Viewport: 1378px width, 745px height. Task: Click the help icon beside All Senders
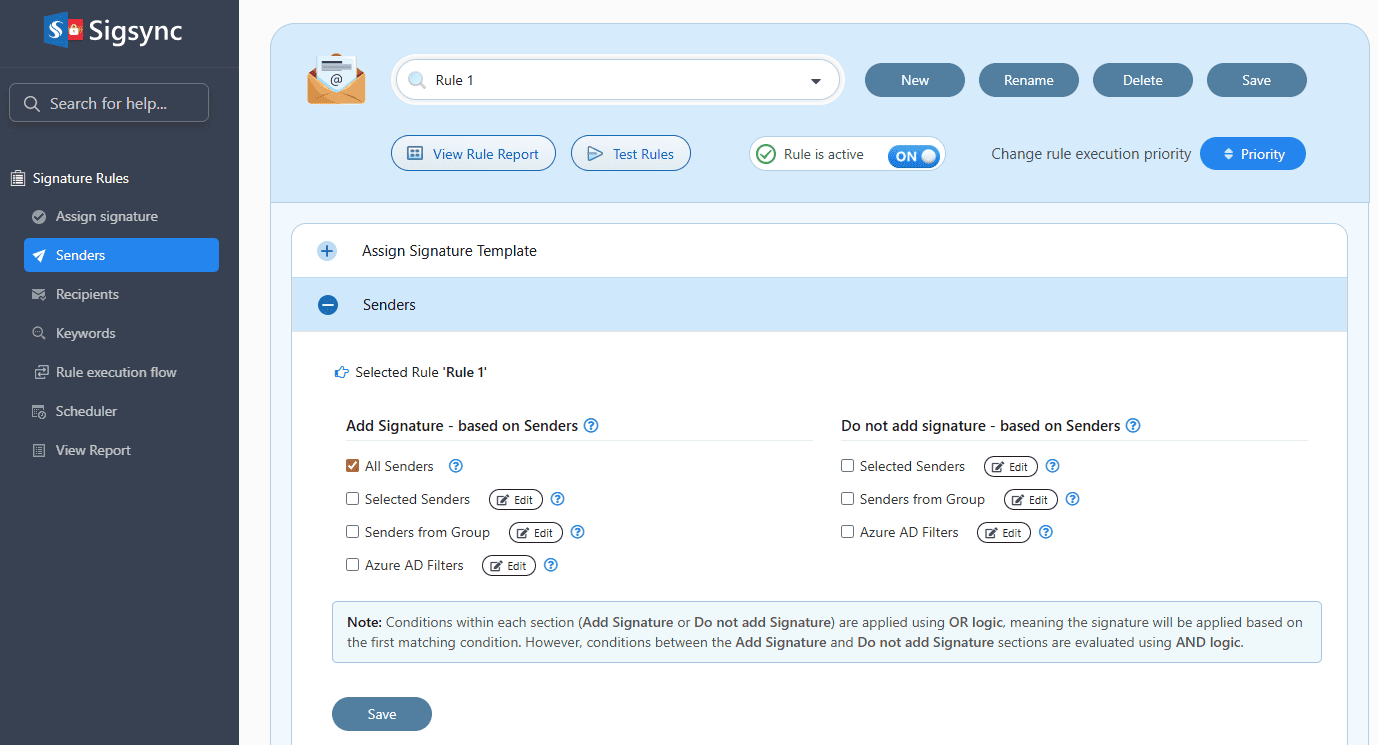click(456, 466)
